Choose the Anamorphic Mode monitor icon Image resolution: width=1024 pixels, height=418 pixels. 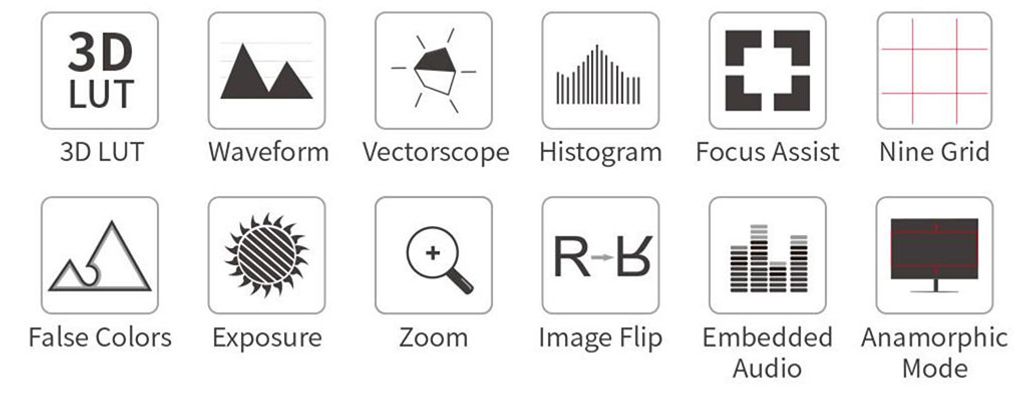[934, 255]
